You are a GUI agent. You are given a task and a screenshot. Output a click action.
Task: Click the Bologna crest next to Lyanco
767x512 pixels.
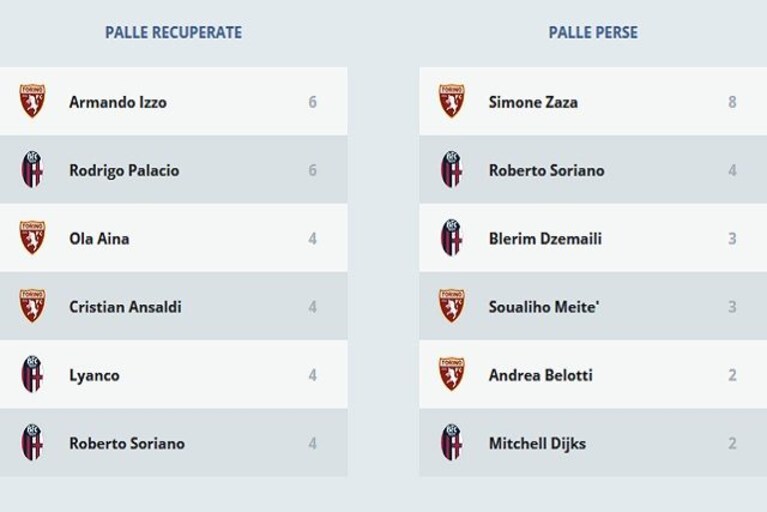click(x=32, y=375)
